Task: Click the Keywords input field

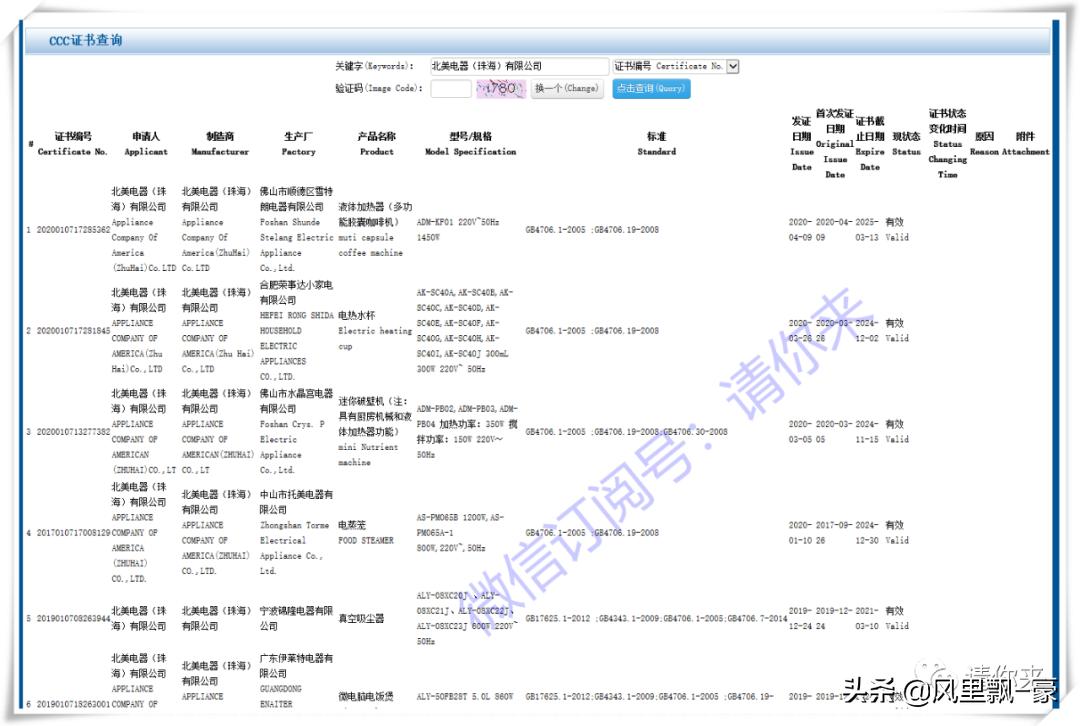Action: point(519,66)
